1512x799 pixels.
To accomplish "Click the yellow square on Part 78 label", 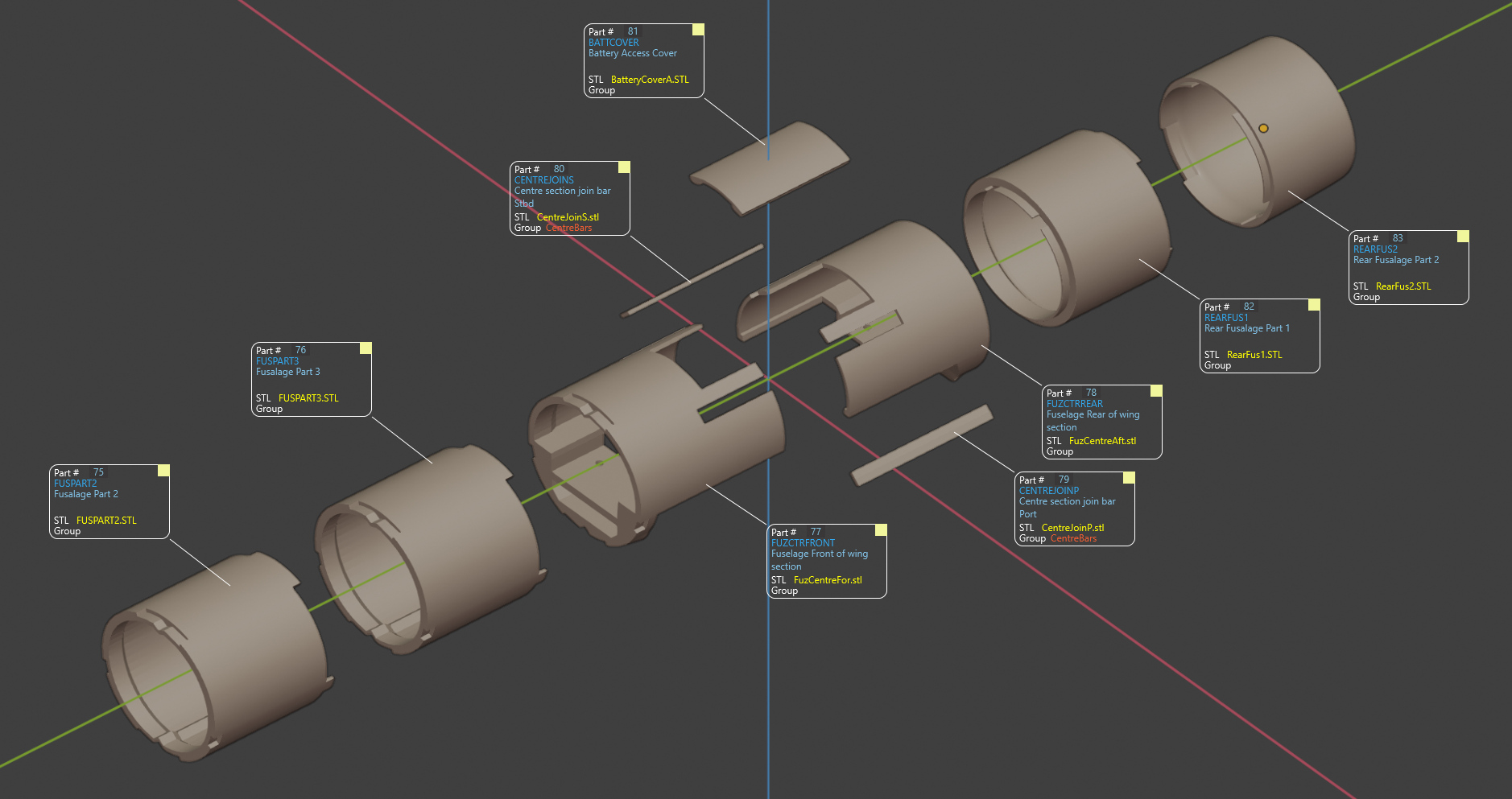I will coord(1156,391).
